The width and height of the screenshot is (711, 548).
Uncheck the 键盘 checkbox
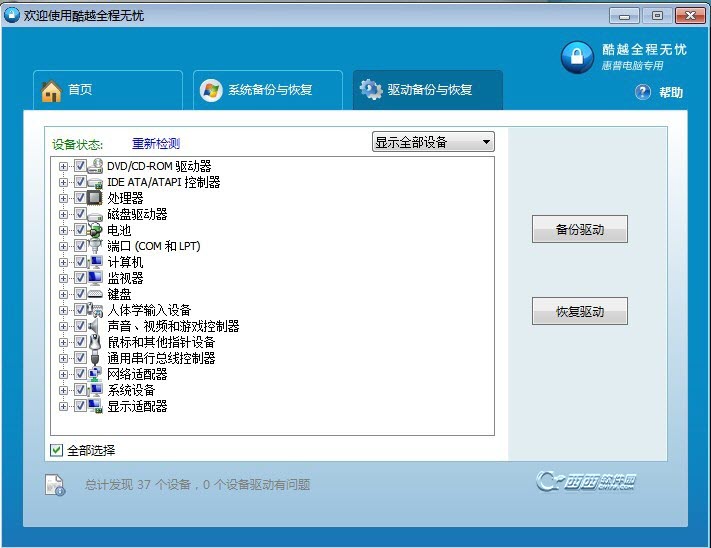pyautogui.click(x=80, y=294)
